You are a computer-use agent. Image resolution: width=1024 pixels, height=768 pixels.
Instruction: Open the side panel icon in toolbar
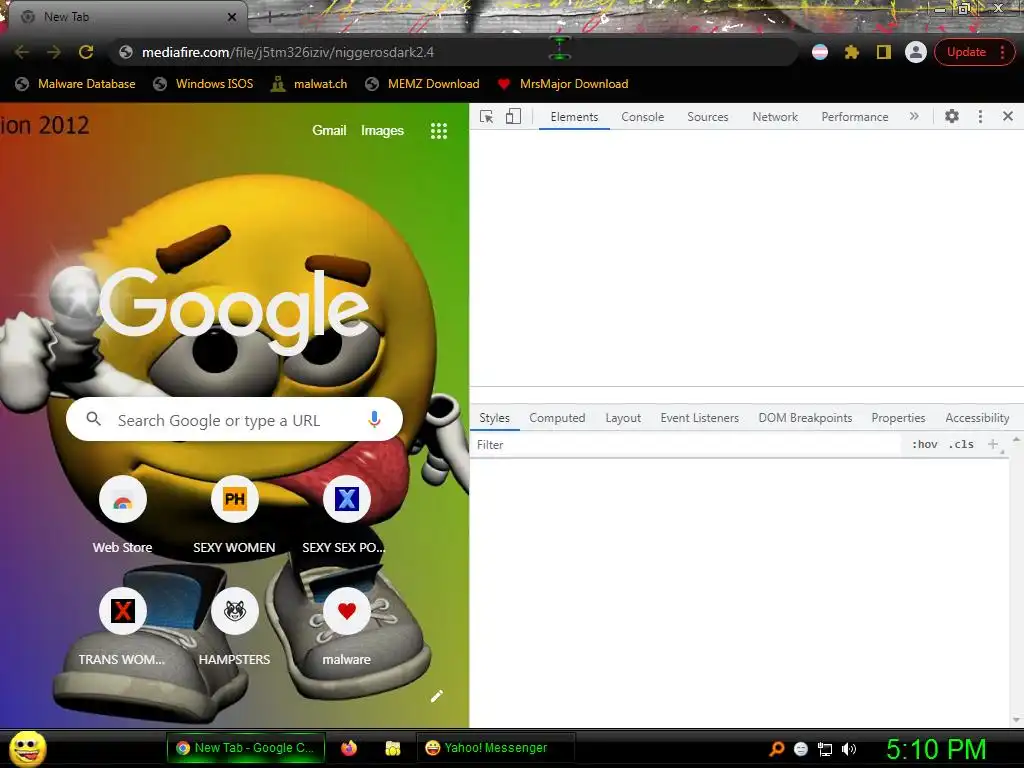coord(884,52)
